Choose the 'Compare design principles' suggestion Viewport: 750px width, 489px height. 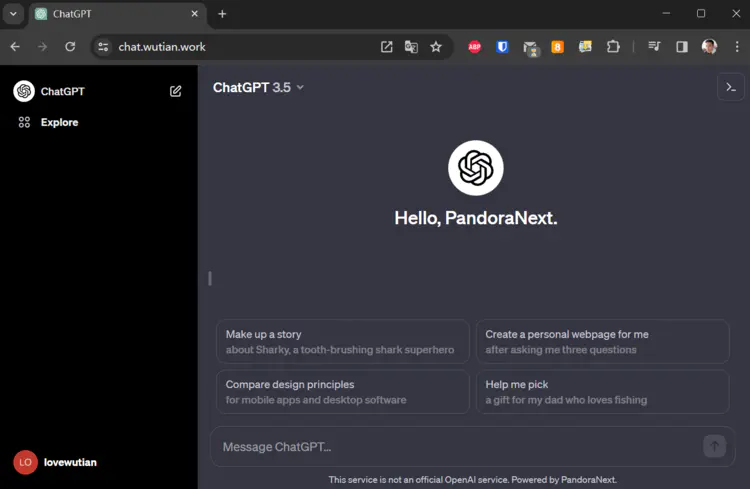[x=343, y=392]
